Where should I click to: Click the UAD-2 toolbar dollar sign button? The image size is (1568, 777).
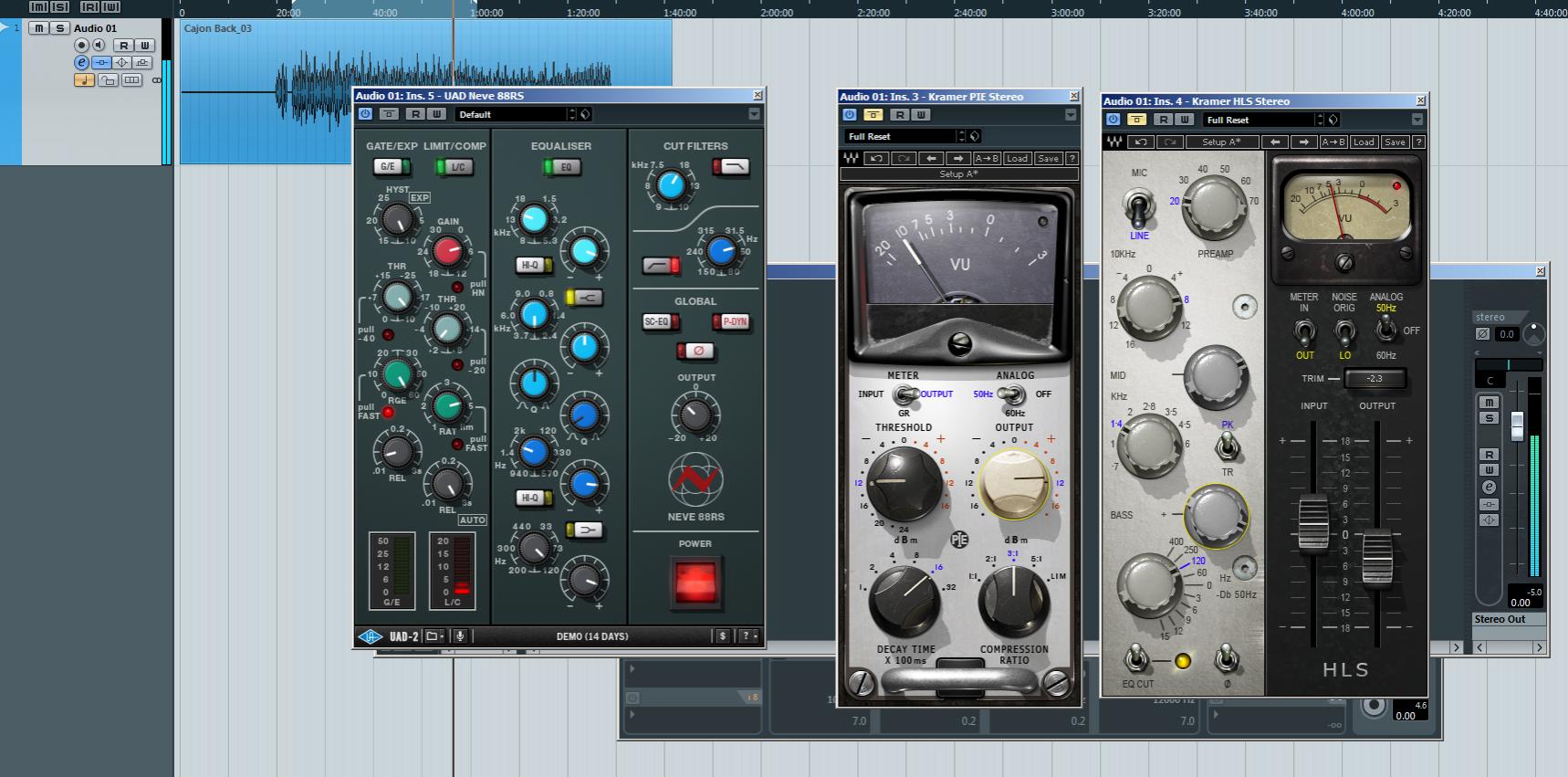[x=723, y=635]
